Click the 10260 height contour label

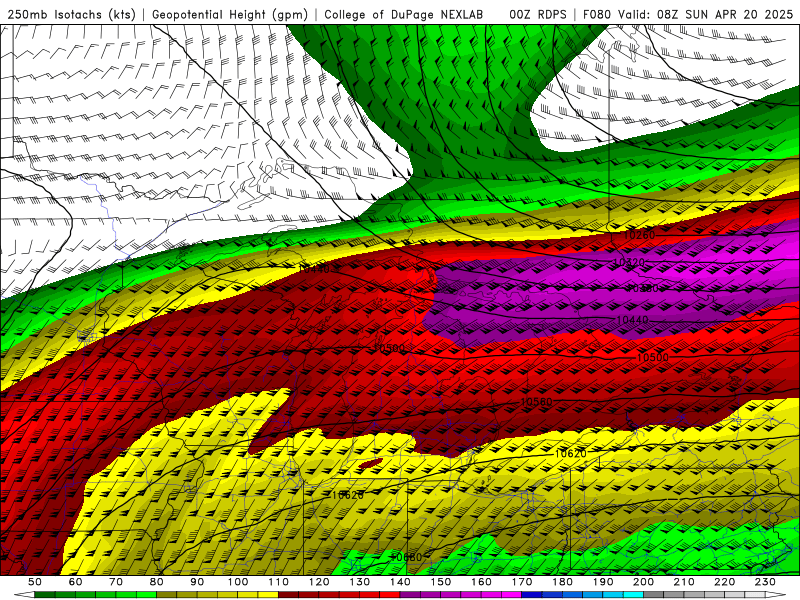[639, 235]
